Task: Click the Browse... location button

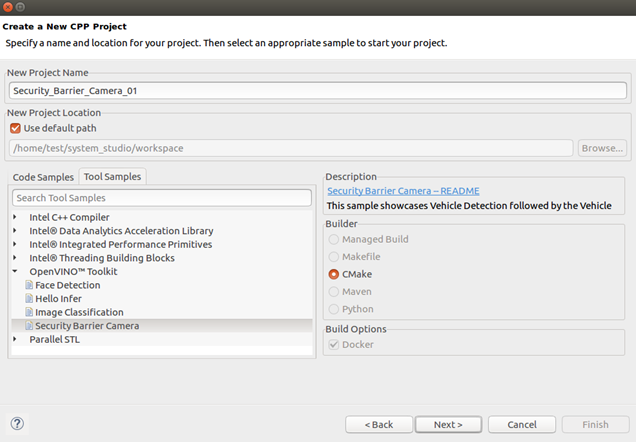Action: 602,148
